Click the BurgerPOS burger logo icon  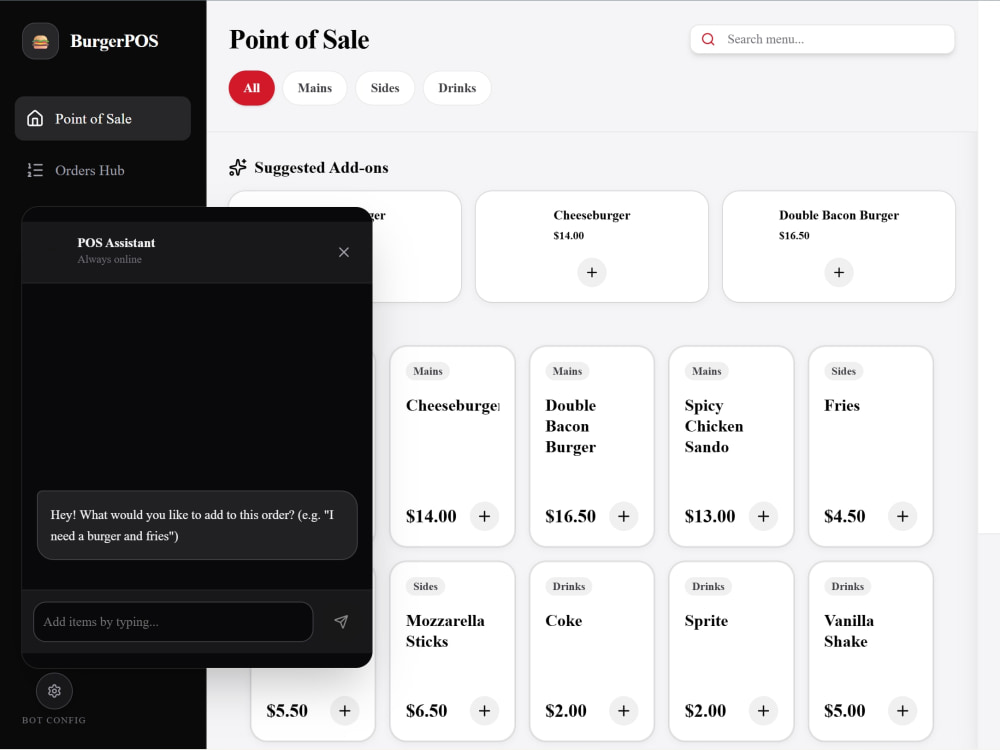(x=40, y=41)
